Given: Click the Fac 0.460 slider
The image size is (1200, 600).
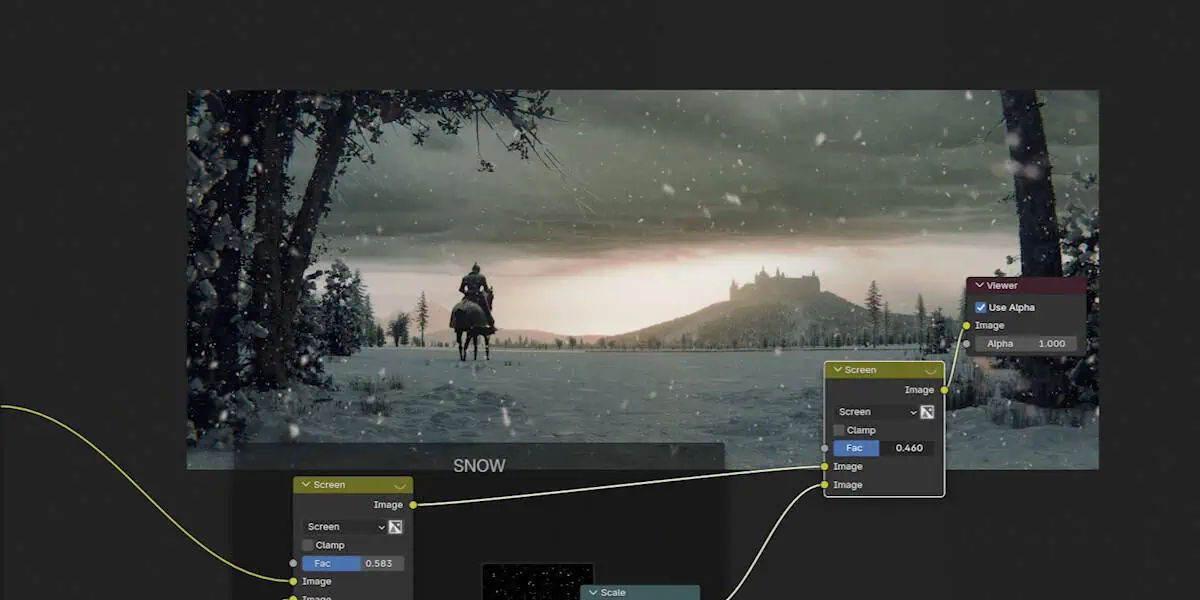Looking at the screenshot, I should point(883,448).
